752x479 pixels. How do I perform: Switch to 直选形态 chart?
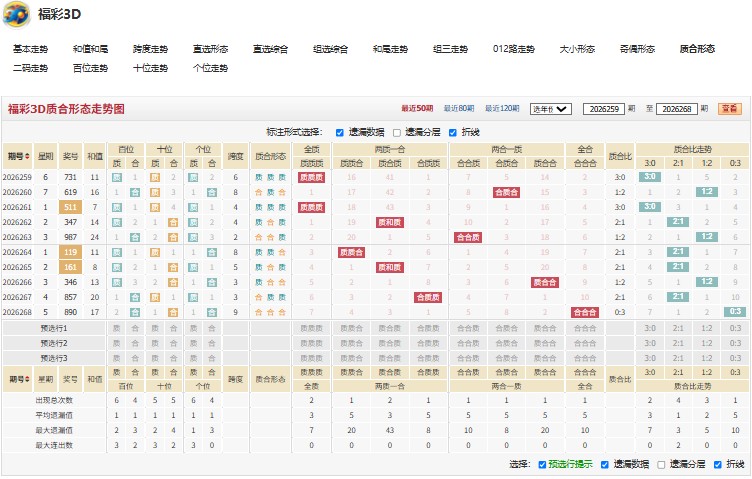pos(210,49)
